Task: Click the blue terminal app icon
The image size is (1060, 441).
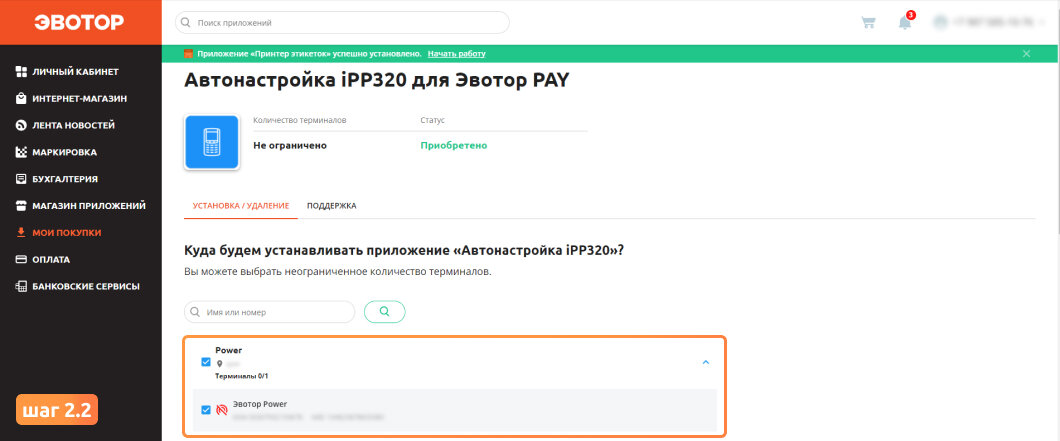Action: (x=212, y=142)
